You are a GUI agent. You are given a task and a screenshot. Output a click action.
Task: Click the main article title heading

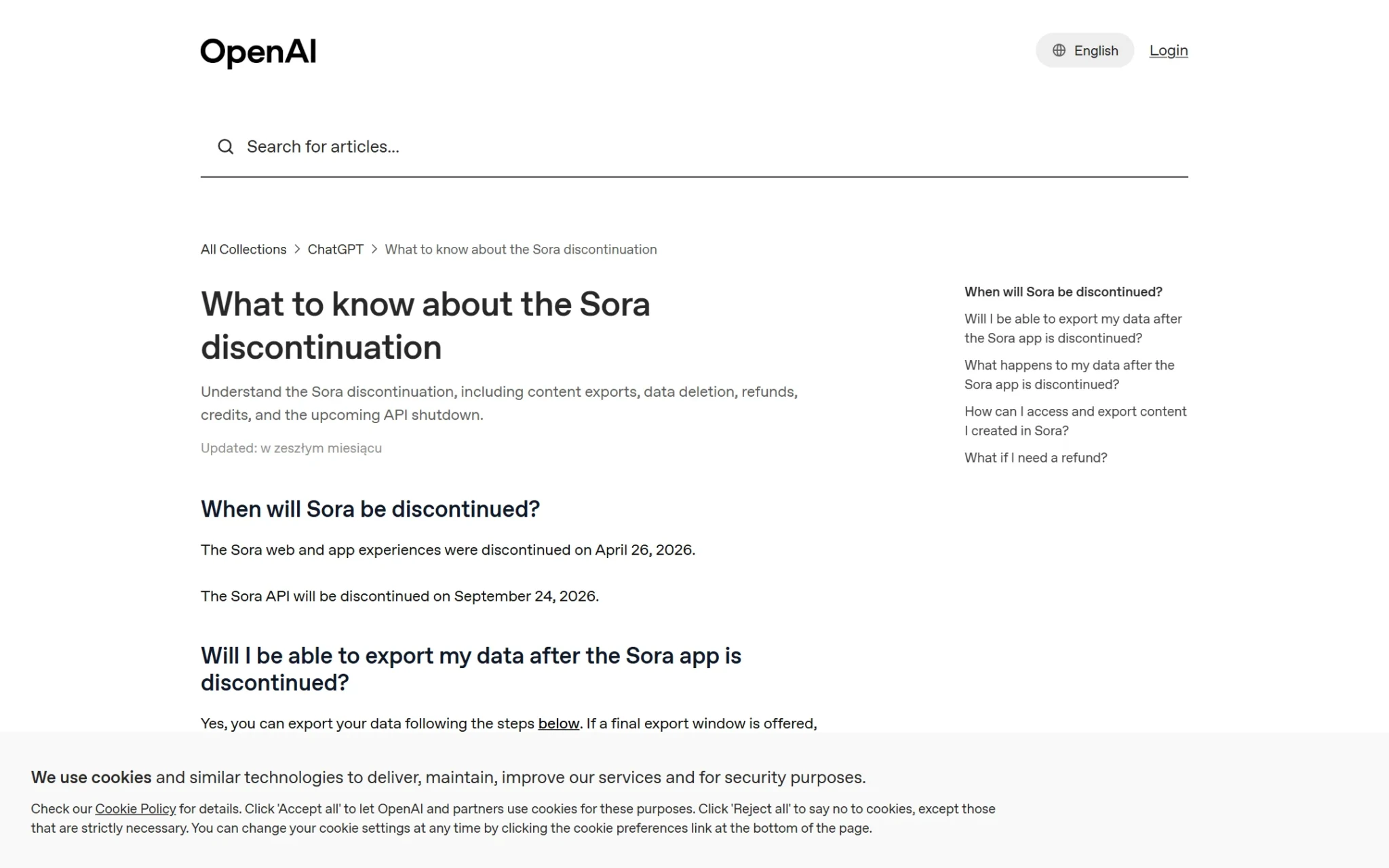pyautogui.click(x=425, y=325)
